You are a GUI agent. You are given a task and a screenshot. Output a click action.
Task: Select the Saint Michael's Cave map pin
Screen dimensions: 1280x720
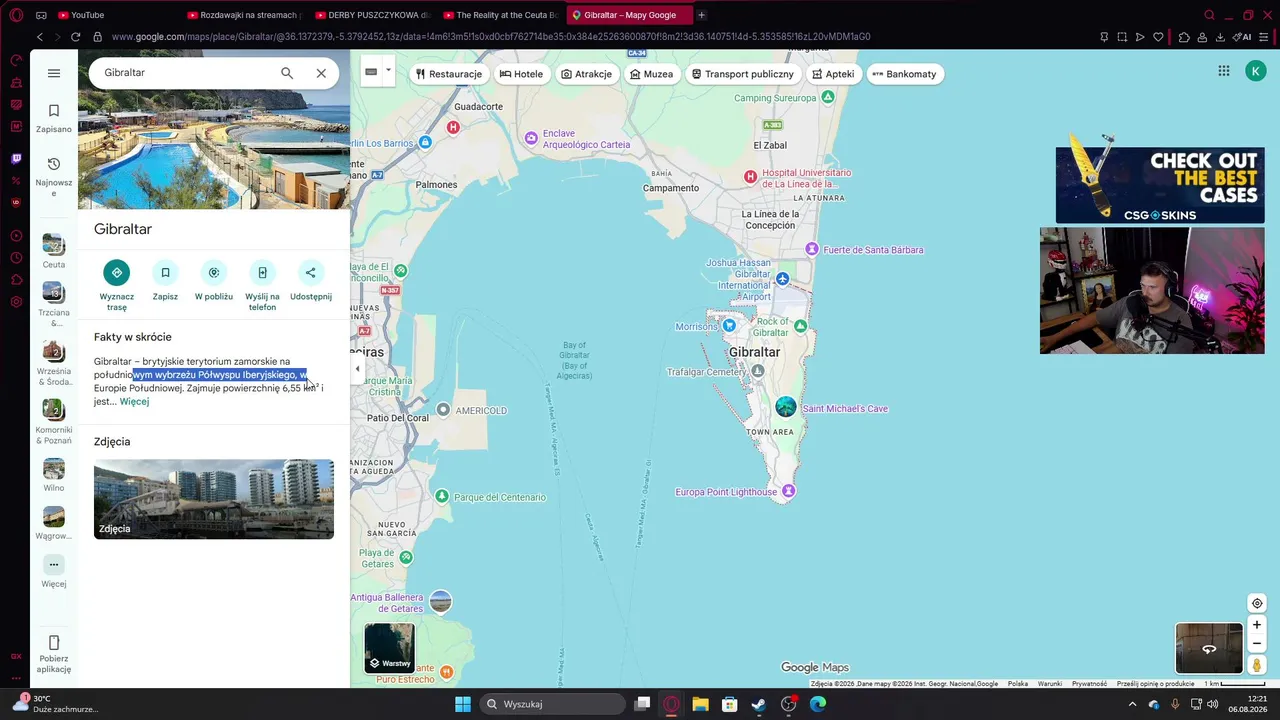(786, 406)
